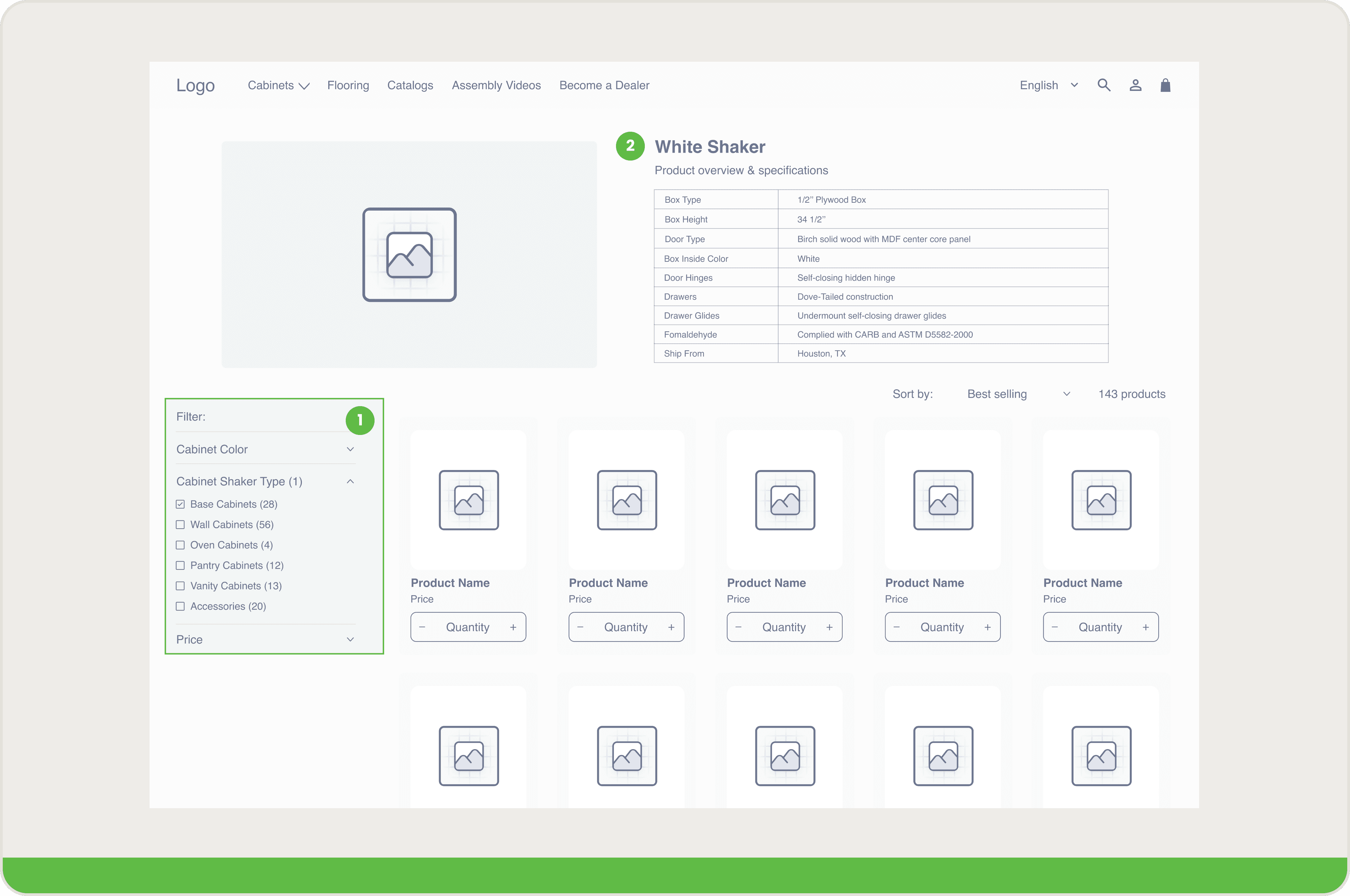
Task: Open the user account icon
Action: [1135, 85]
